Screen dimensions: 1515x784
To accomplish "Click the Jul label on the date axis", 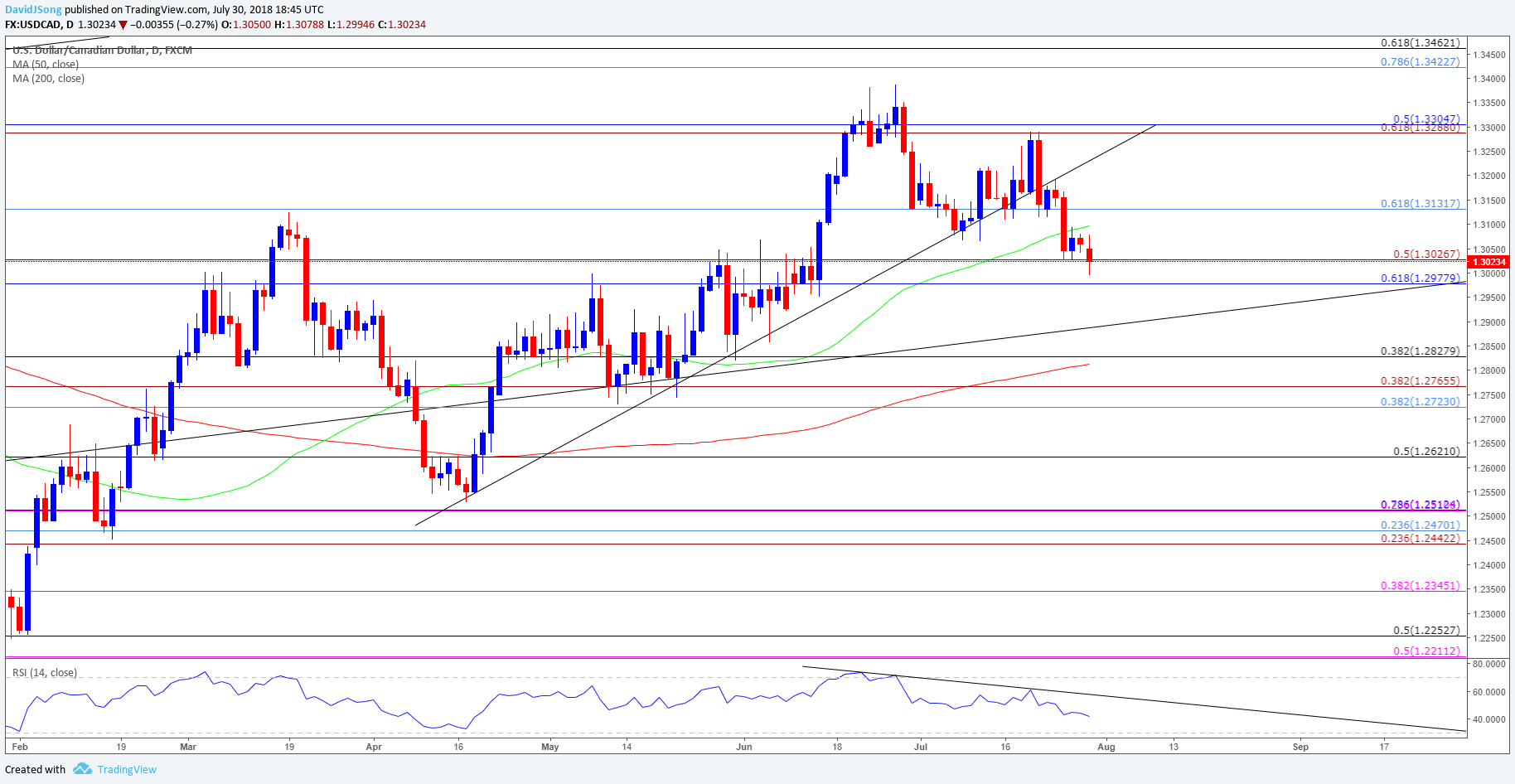I will click(x=921, y=747).
